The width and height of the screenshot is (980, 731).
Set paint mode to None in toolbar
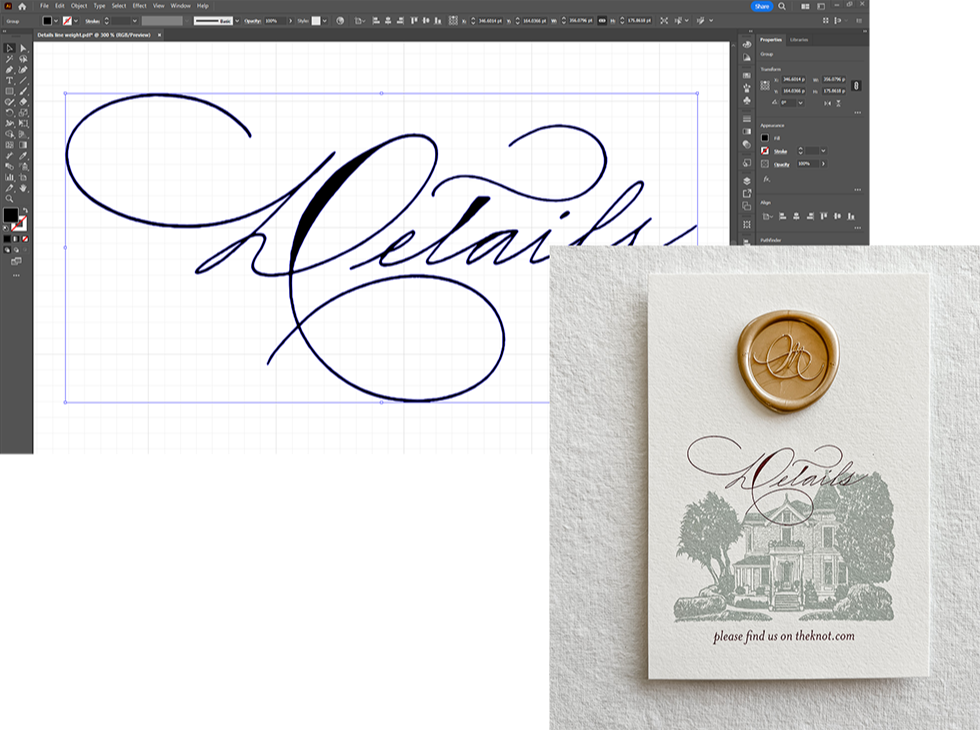(x=25, y=239)
